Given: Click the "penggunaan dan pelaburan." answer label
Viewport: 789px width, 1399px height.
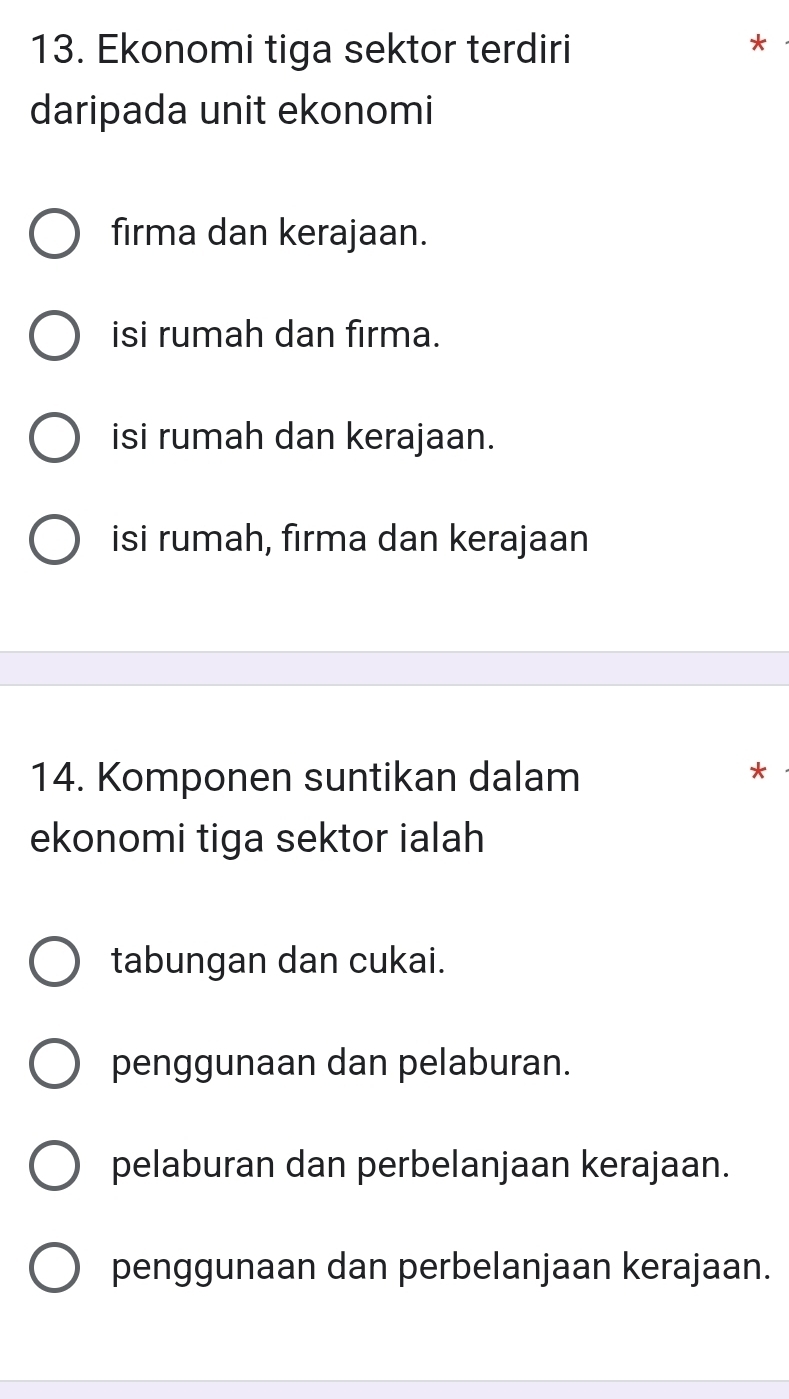Looking at the screenshot, I should click(342, 1064).
